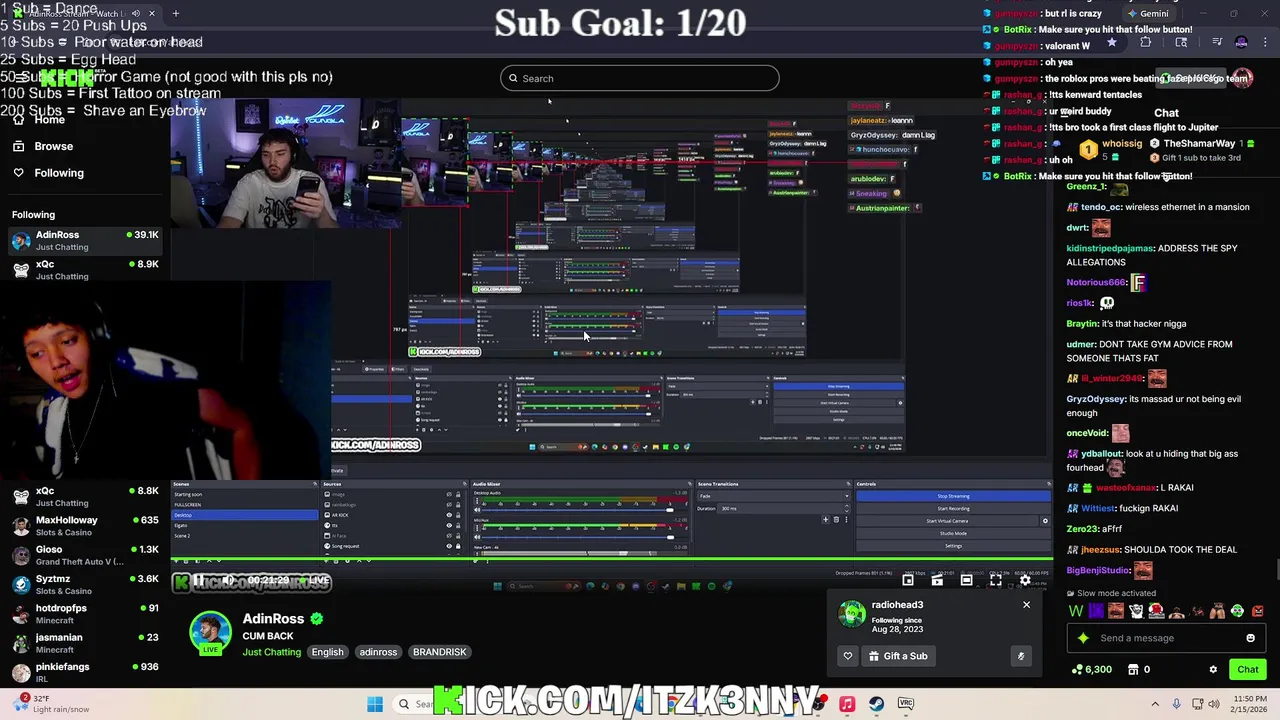Open Gioso Grand Theft Auto channel
The height and width of the screenshot is (720, 1280).
point(85,555)
